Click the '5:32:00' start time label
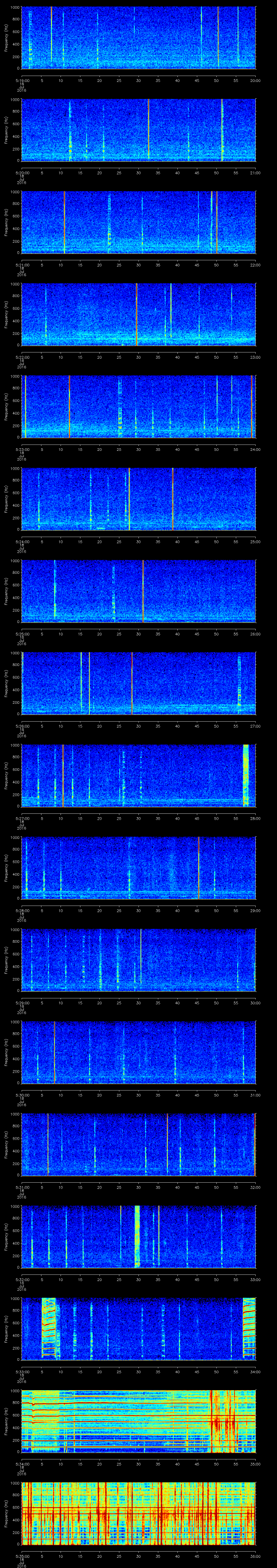Viewport: 277px width, 1568px height. point(22,1279)
